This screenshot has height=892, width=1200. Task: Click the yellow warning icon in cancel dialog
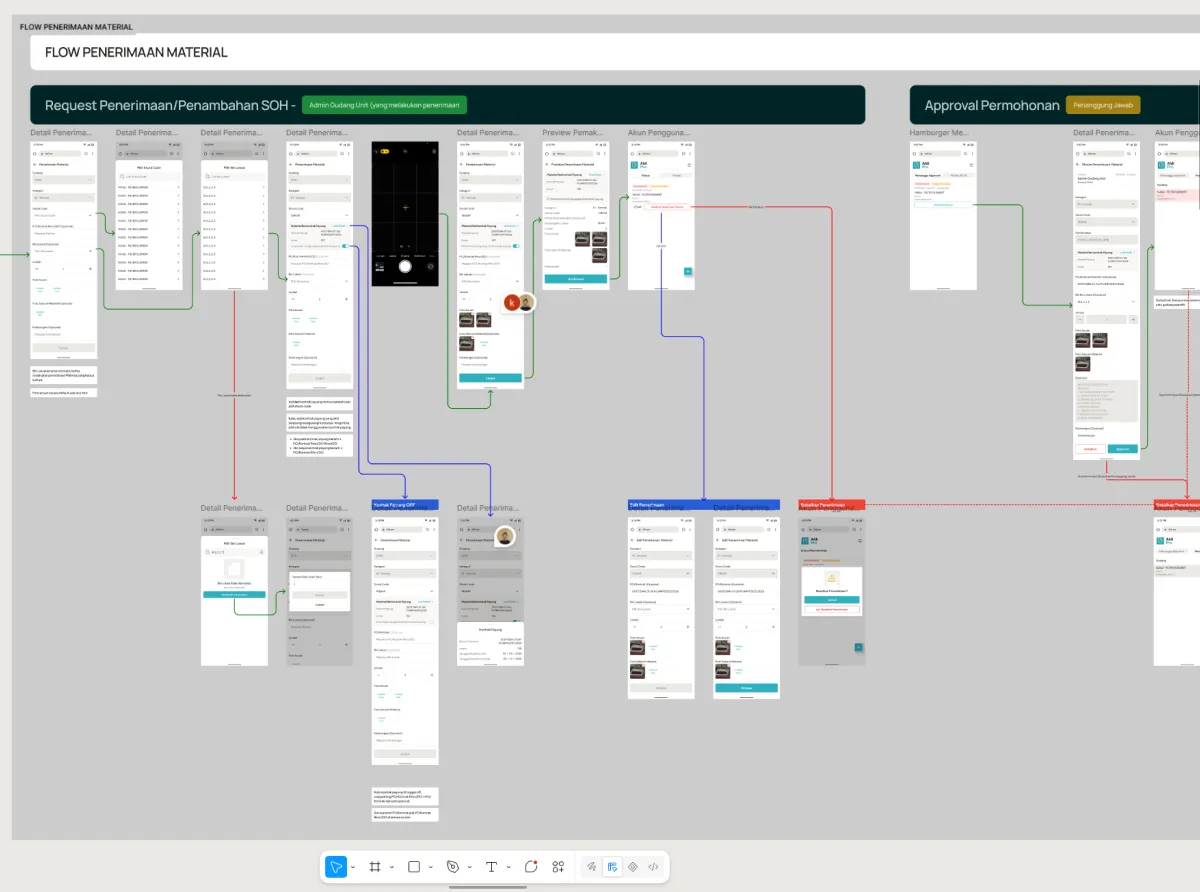click(831, 578)
